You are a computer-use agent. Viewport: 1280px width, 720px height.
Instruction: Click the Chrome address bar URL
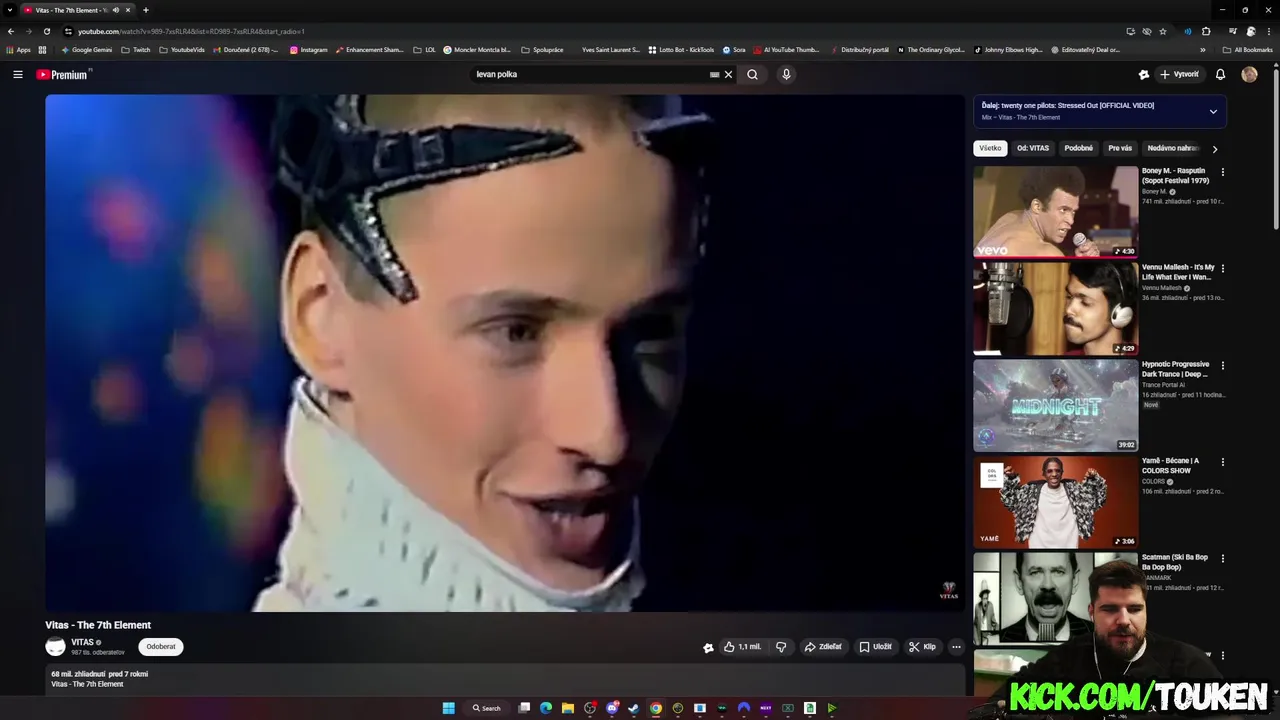(191, 31)
